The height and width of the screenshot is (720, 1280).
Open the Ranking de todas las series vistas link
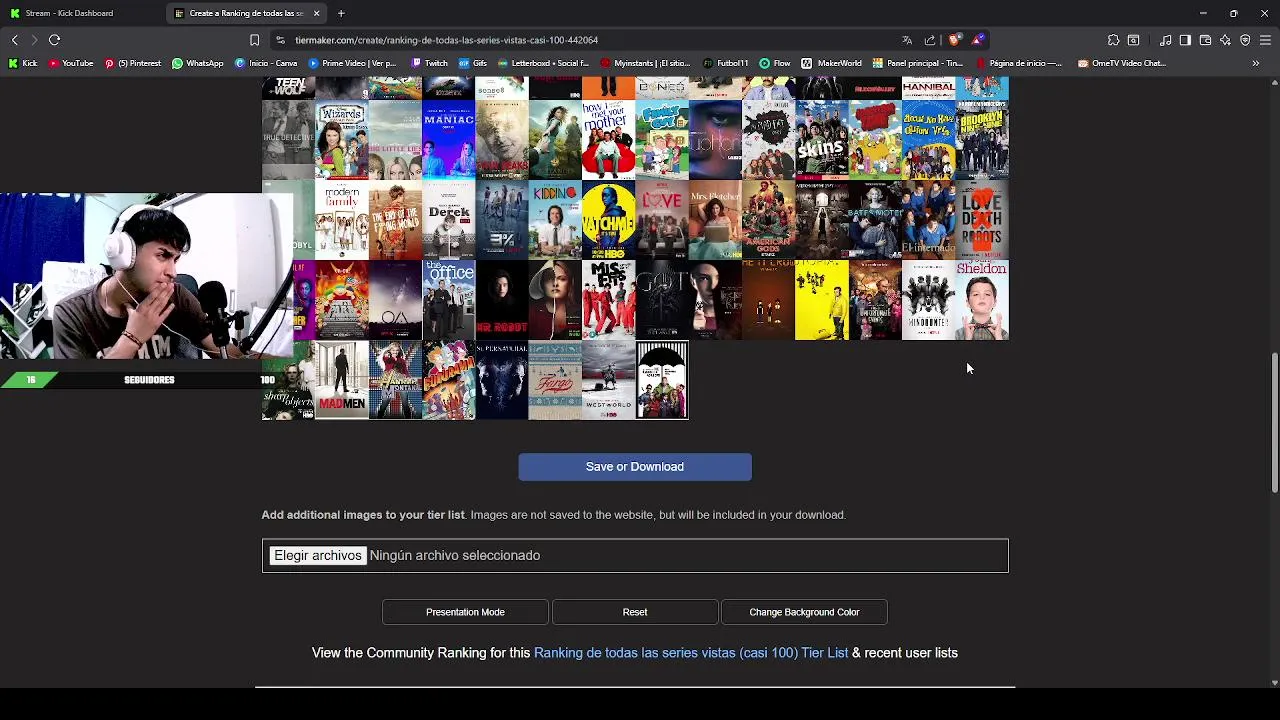coord(691,653)
